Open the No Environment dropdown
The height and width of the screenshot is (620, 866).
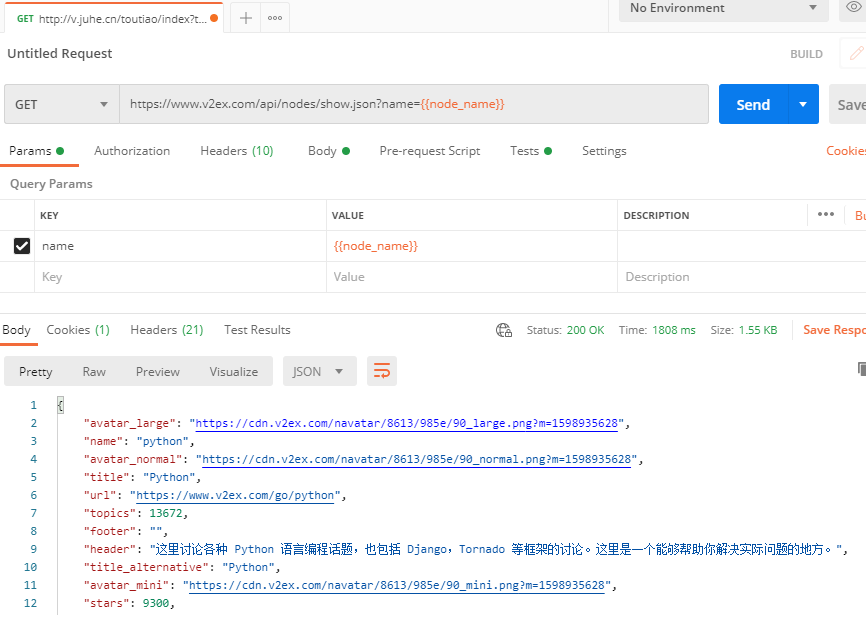pyautogui.click(x=724, y=8)
